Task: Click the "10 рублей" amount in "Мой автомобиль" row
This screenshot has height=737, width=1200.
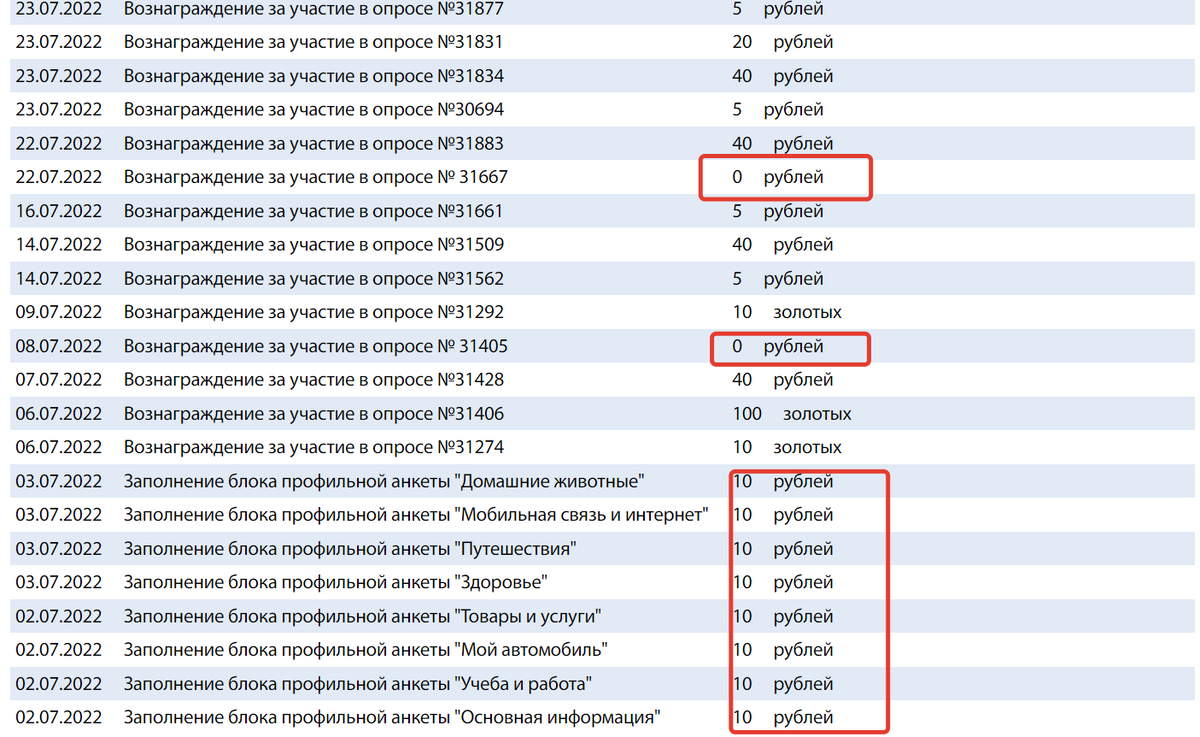Action: click(783, 650)
